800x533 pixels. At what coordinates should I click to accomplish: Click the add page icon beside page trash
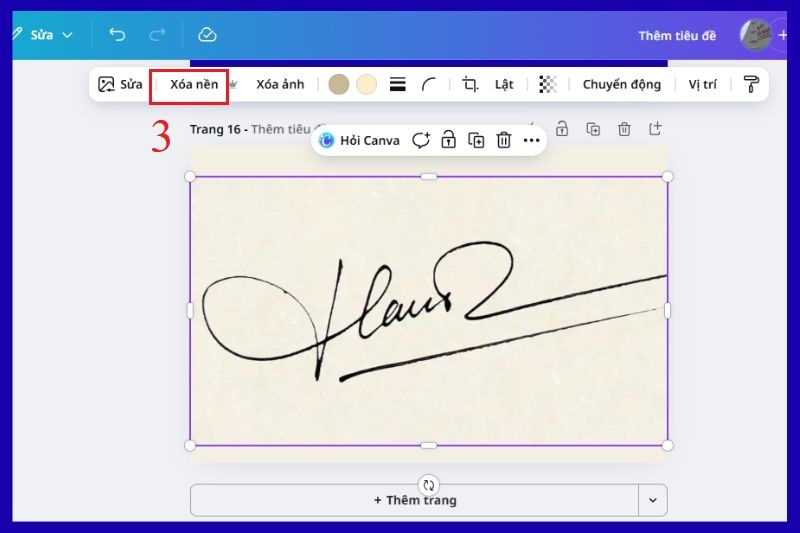tap(655, 129)
